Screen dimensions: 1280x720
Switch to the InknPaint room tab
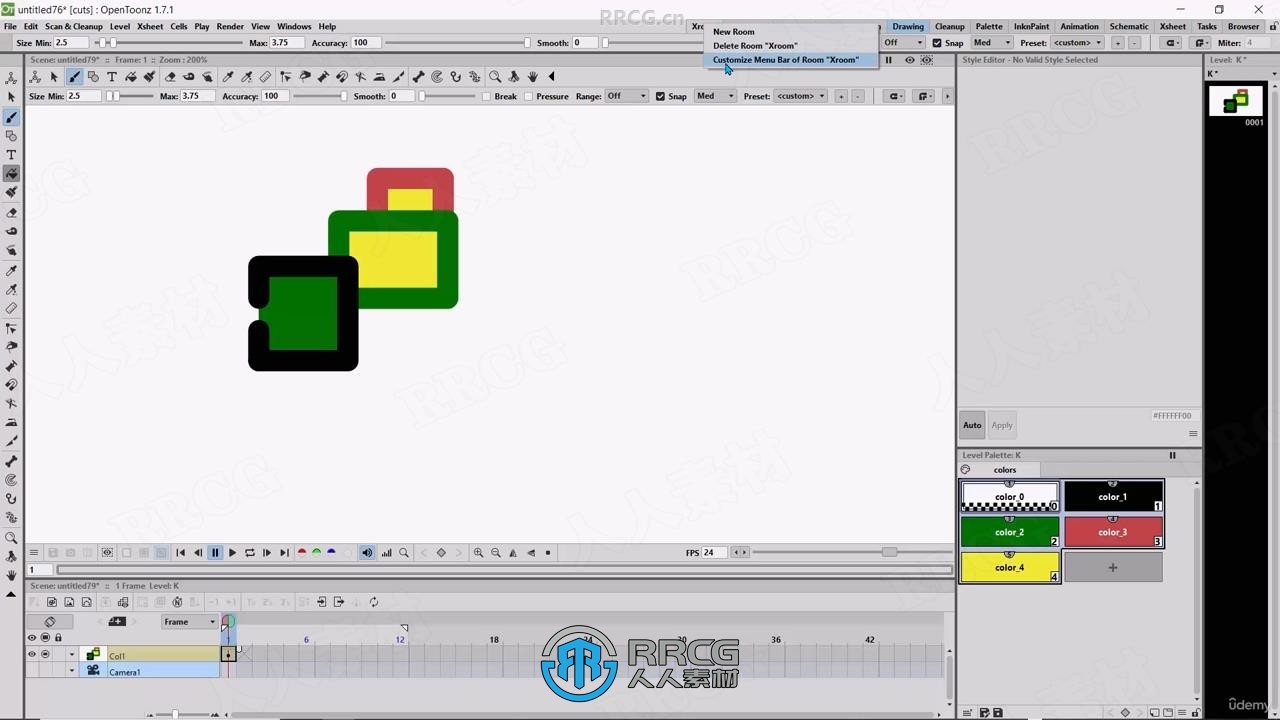coord(1031,26)
